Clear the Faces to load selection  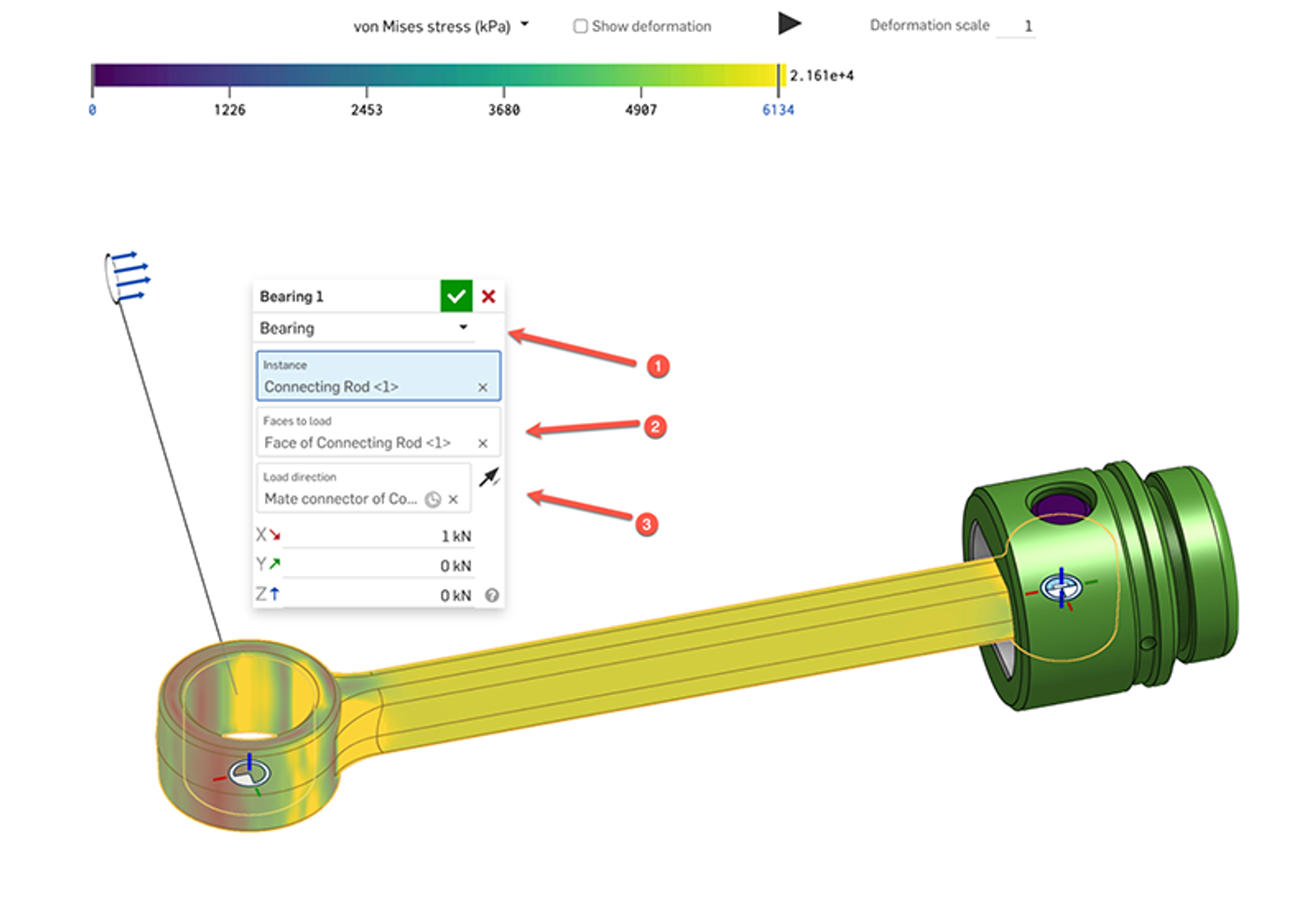pos(484,443)
